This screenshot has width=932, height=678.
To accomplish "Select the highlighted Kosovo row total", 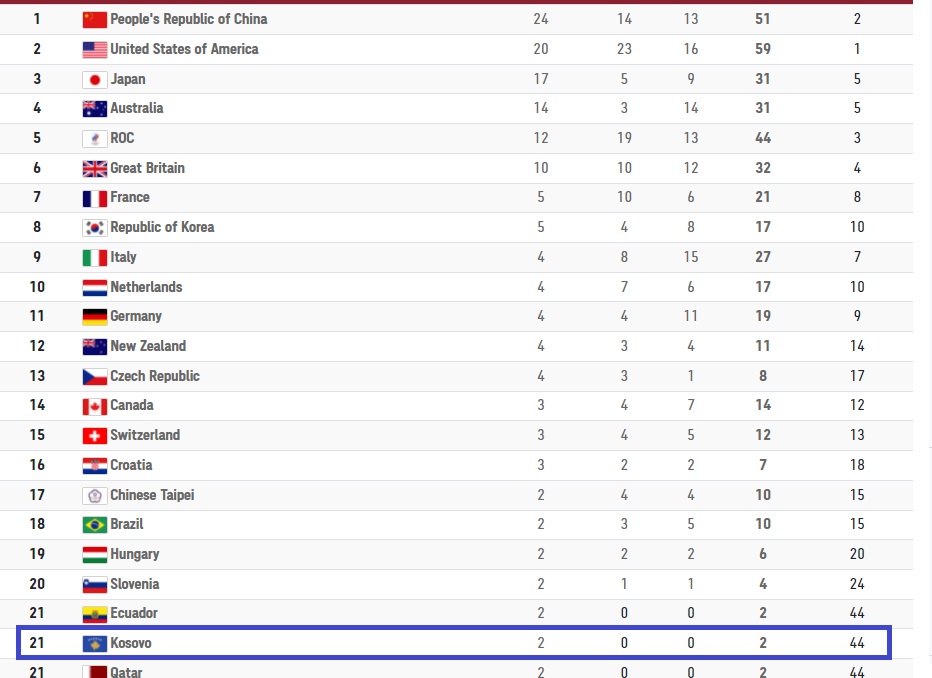I will 763,643.
